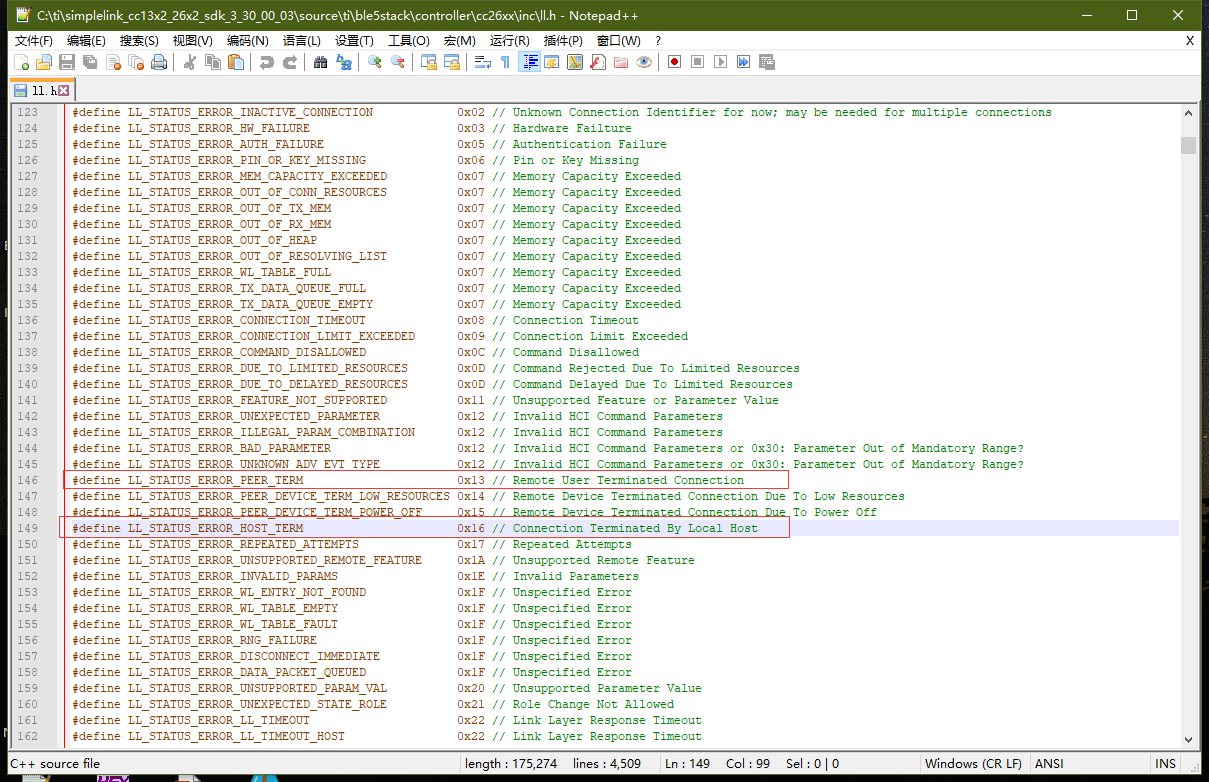Click the vertical scrollbar thumb
Viewport: 1209px width, 782px height.
pos(1188,146)
